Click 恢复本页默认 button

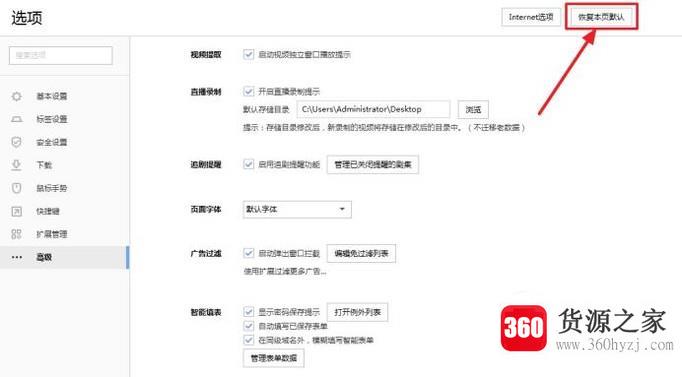click(601, 17)
